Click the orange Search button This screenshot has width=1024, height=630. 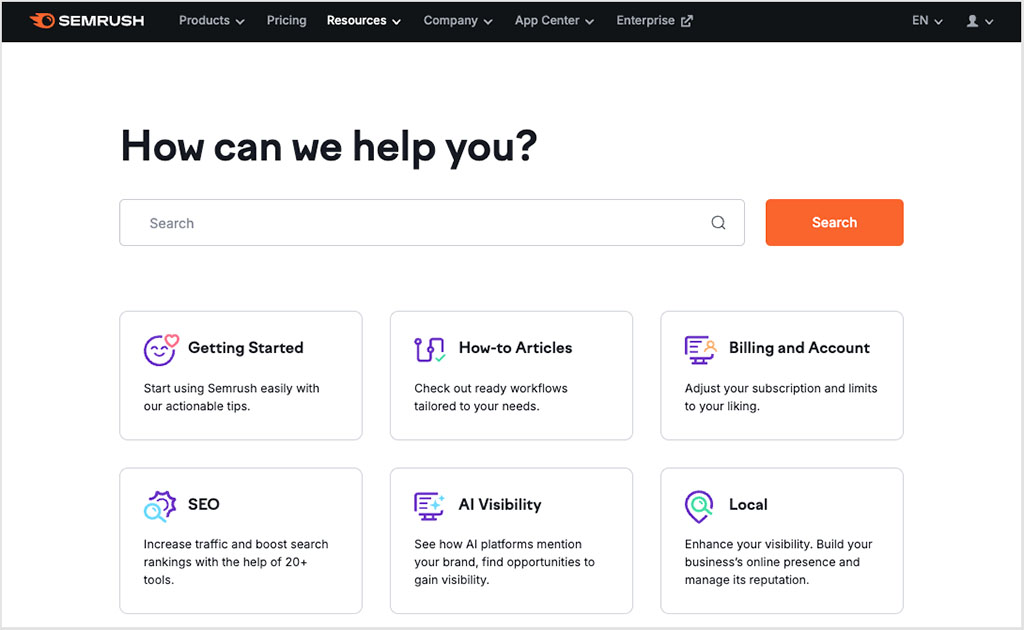[x=834, y=222]
